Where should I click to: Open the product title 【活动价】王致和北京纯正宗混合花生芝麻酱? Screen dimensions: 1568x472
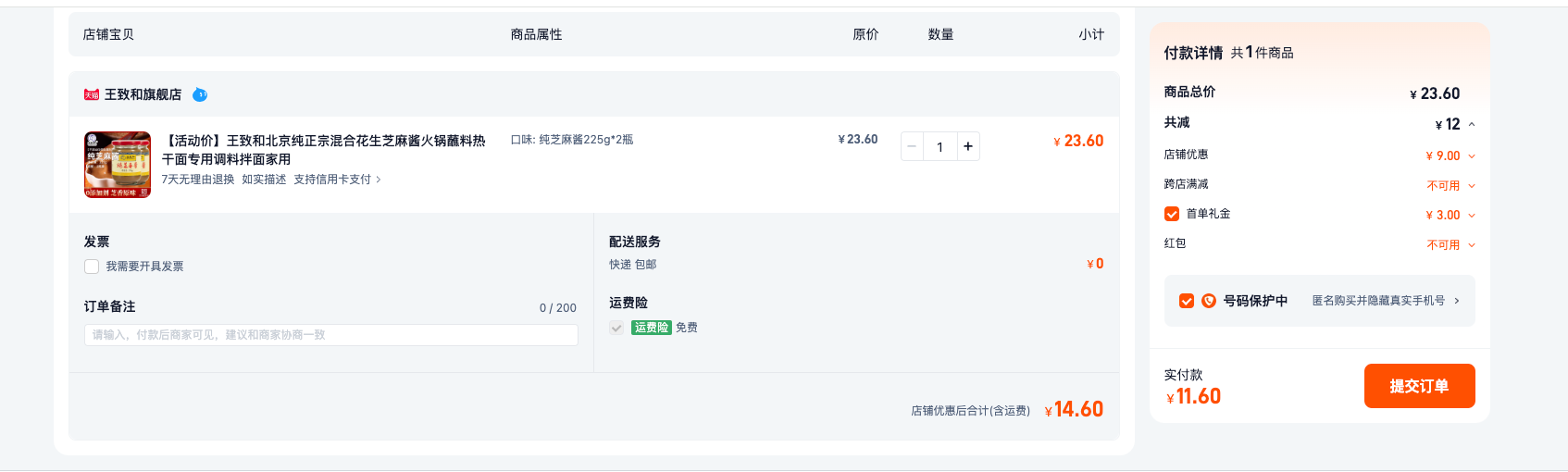click(323, 150)
